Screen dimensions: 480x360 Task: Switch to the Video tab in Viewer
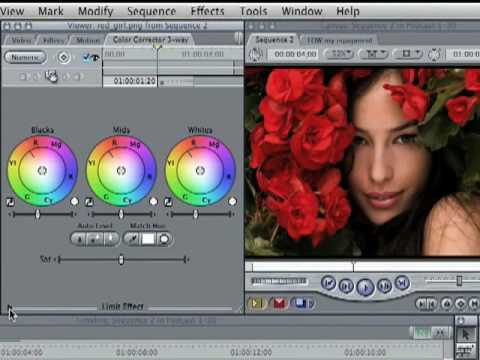pos(21,40)
